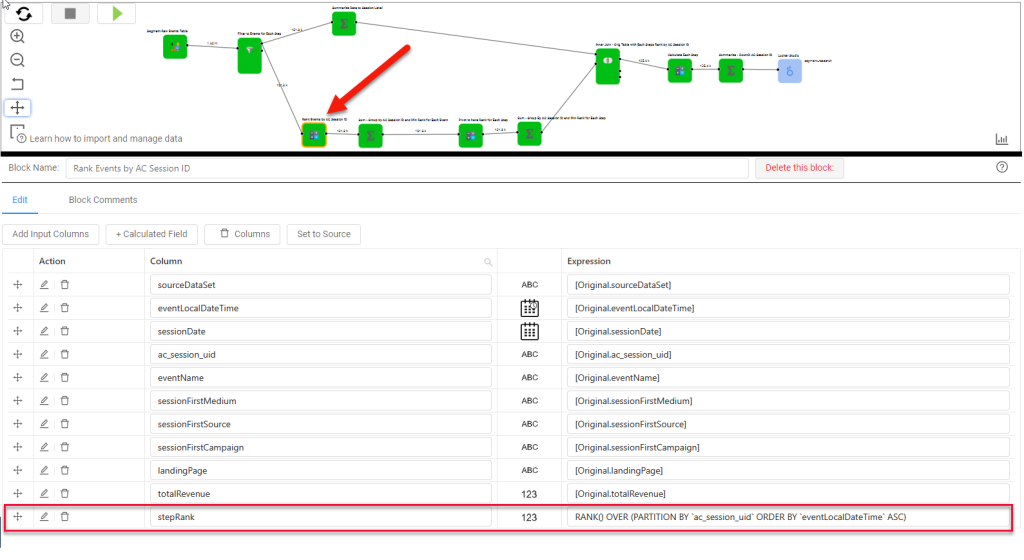
Task: Grab the move handle of sourceDataSet row
Action: point(18,285)
